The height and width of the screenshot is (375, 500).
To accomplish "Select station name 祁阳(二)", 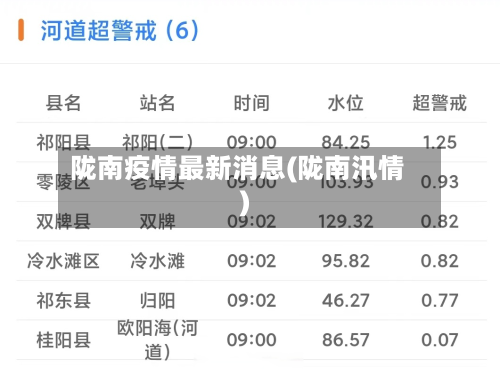I will click(x=157, y=142).
